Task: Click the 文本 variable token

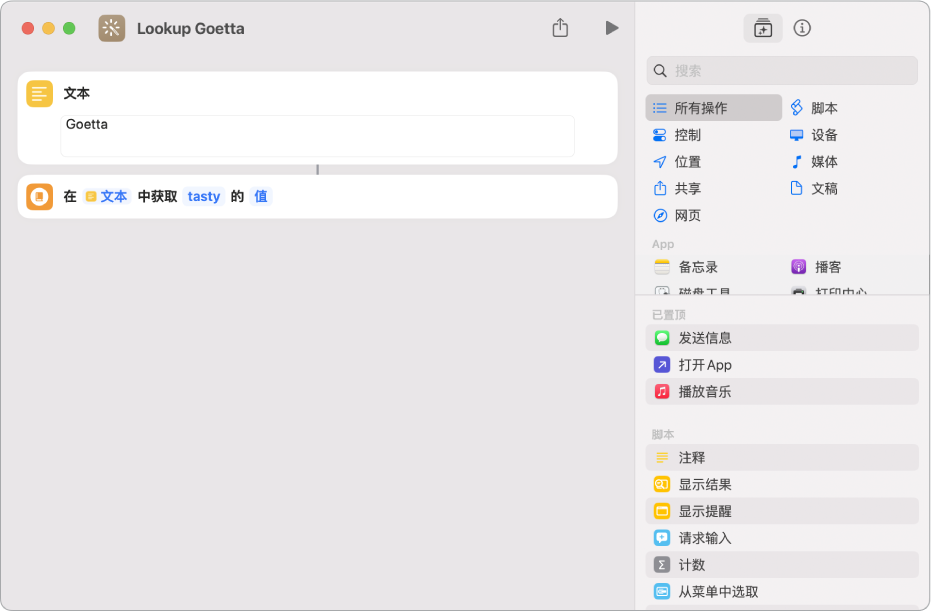Action: (x=107, y=196)
